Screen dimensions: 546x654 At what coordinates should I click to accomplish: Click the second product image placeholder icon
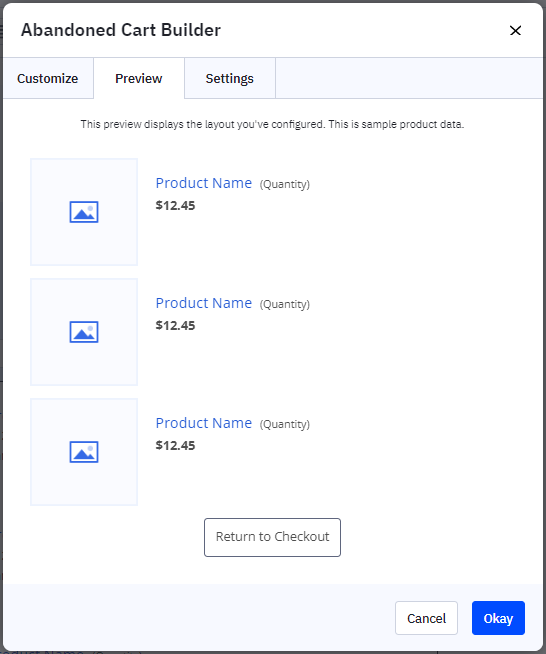tap(84, 332)
